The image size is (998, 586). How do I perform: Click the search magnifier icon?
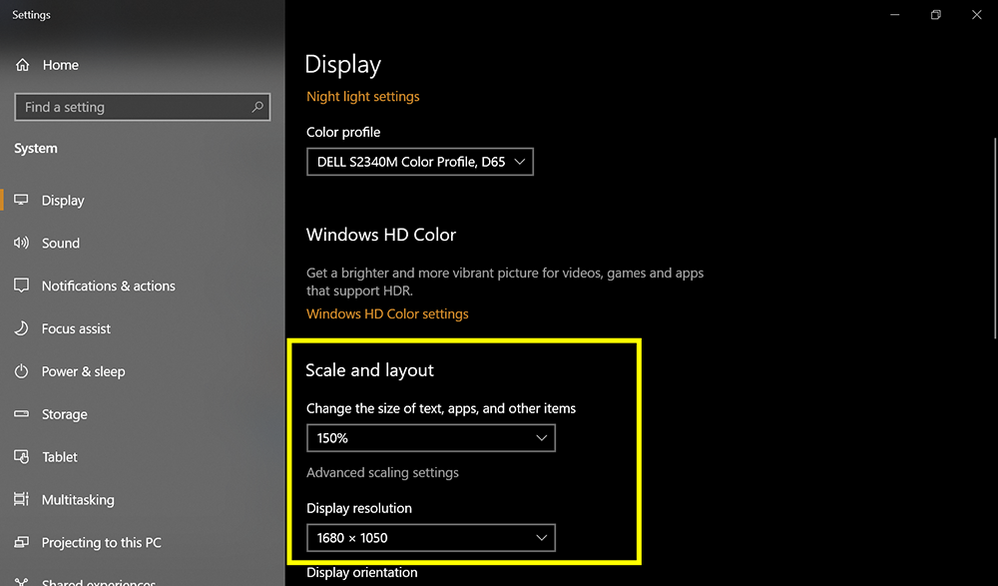tap(258, 107)
